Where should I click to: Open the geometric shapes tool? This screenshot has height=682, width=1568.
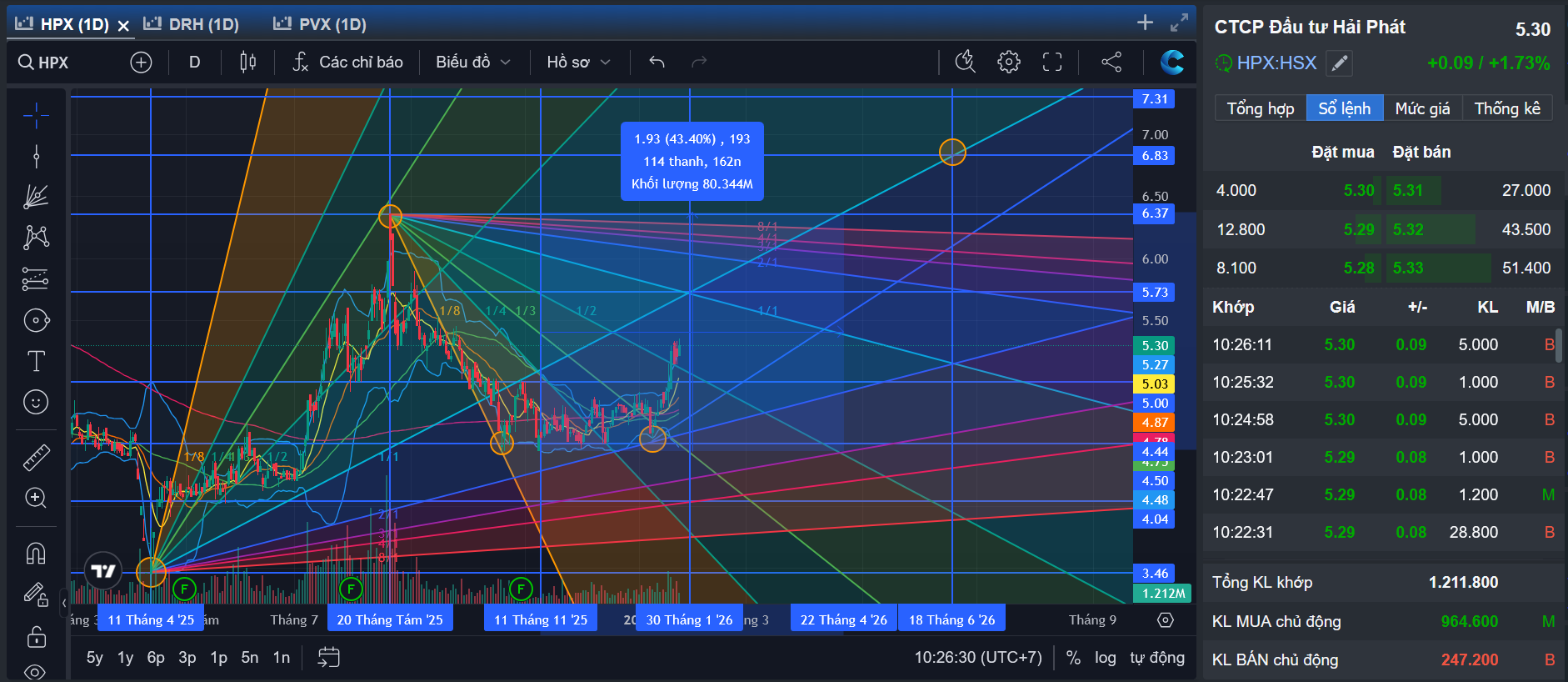tap(36, 320)
